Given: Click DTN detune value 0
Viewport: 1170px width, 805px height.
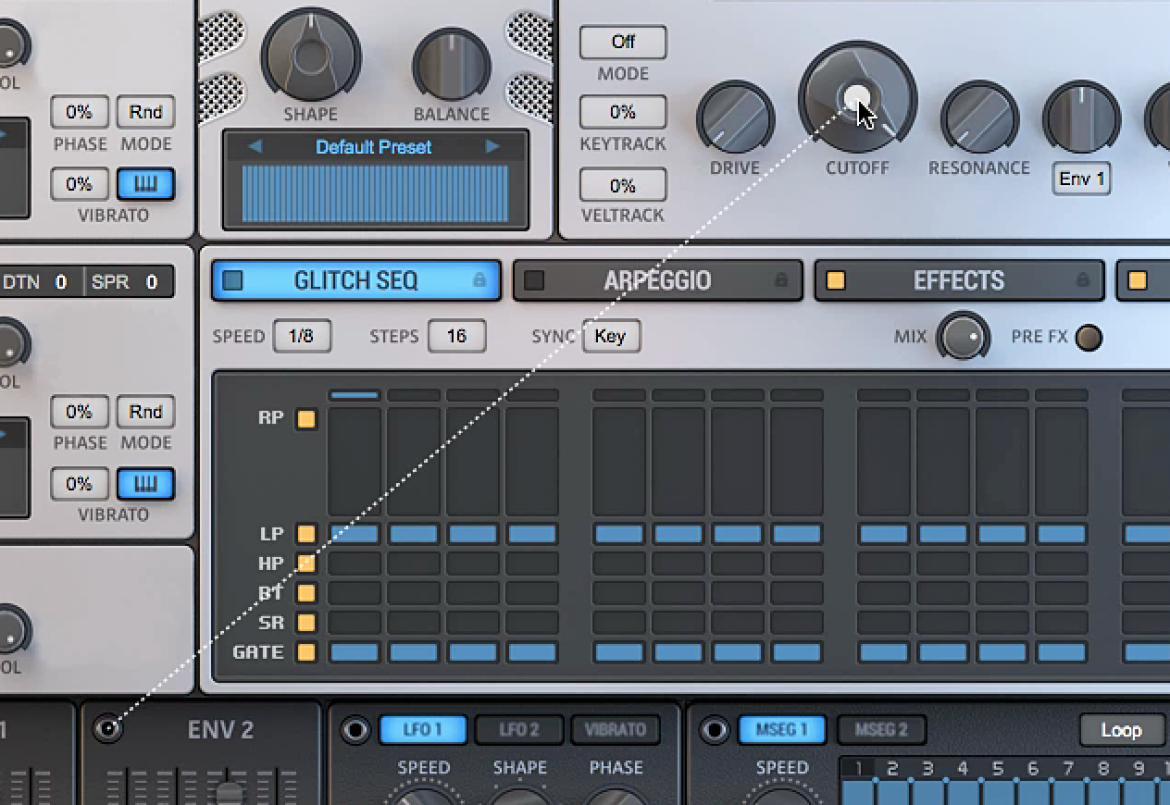Looking at the screenshot, I should point(61,282).
